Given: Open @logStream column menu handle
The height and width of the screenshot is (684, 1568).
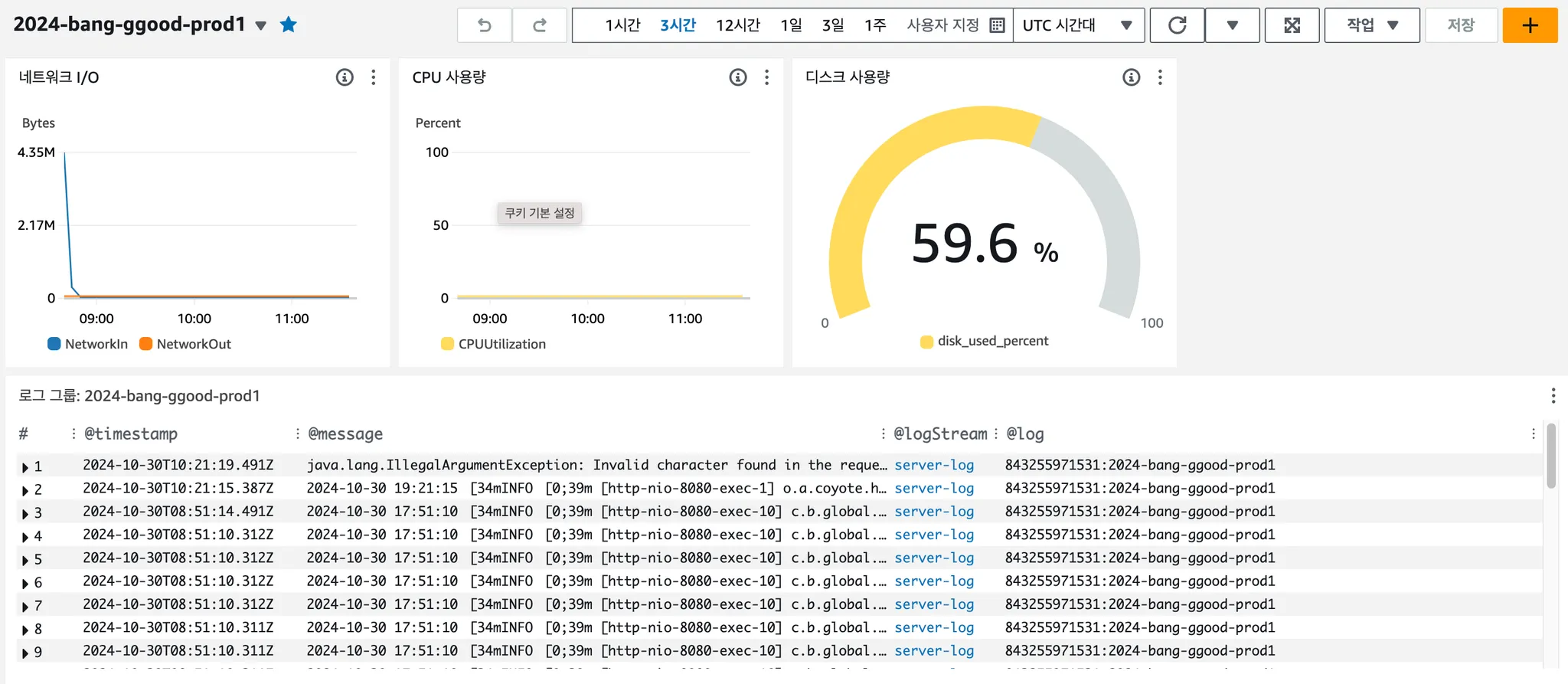Looking at the screenshot, I should pos(995,434).
